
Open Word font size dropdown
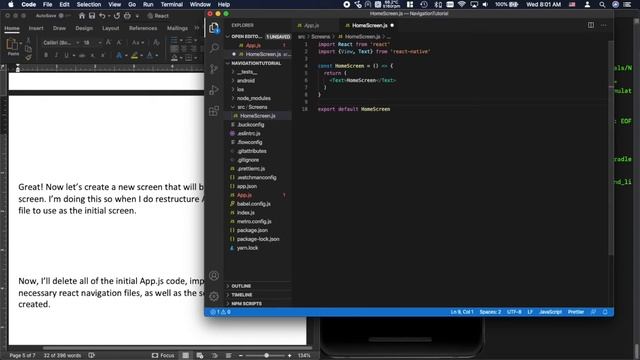coord(100,42)
